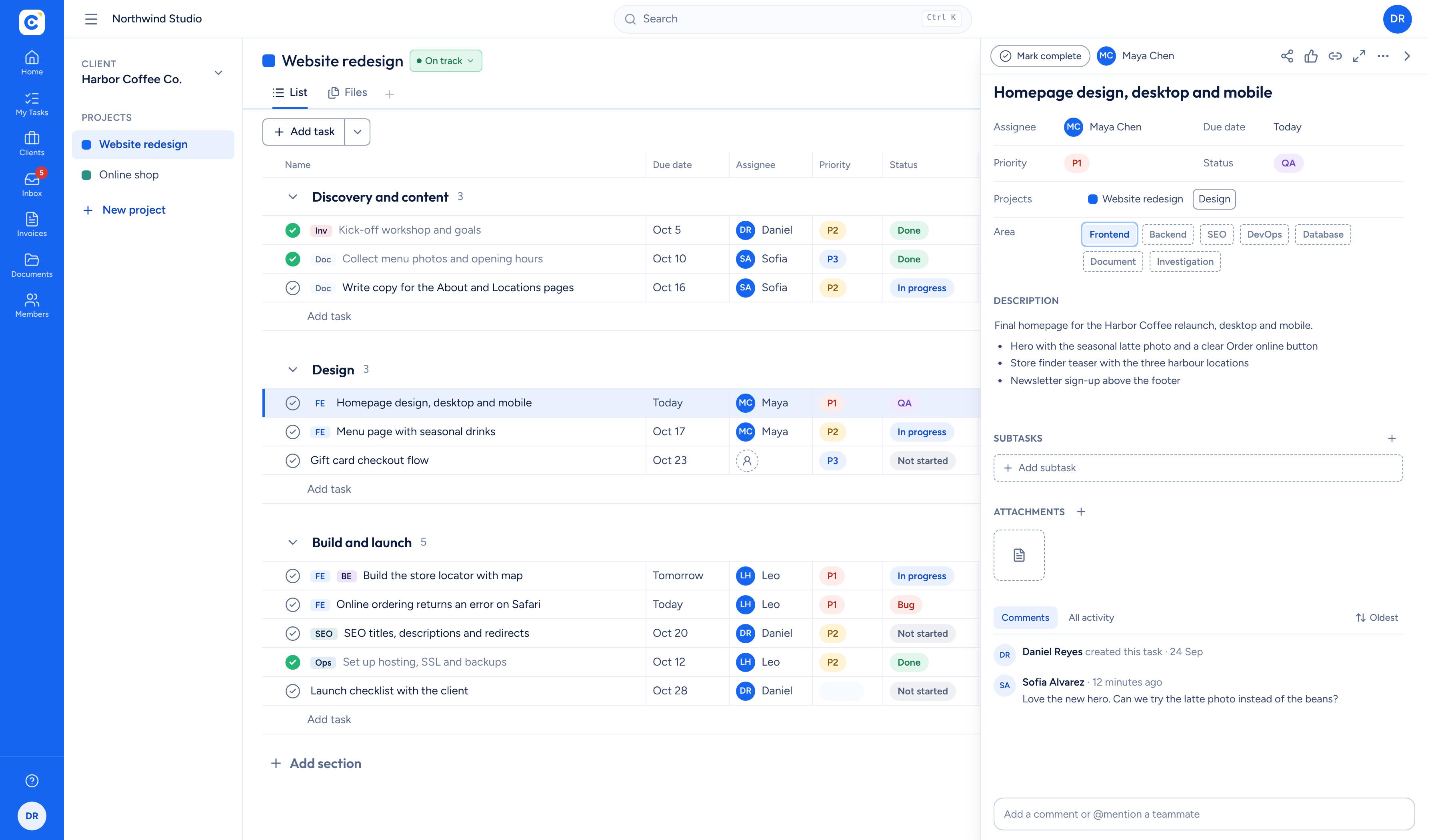
Task: Open the help question mark icon
Action: pyautogui.click(x=32, y=780)
